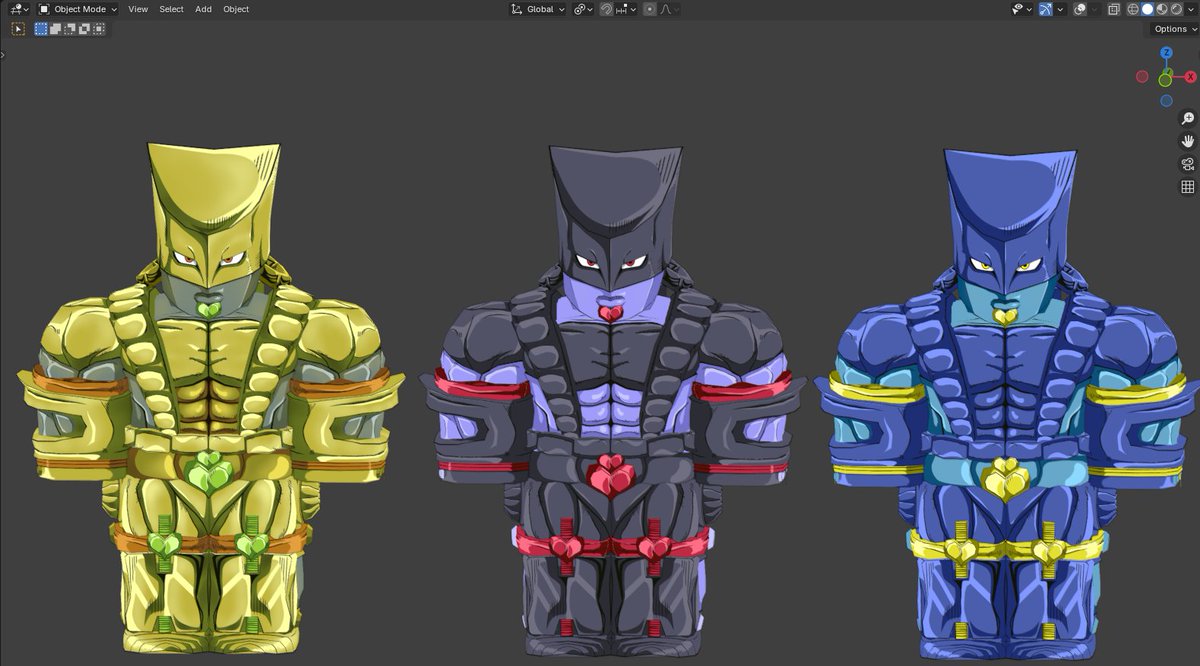This screenshot has width=1200, height=666.
Task: Toggle proportional editing
Action: (650, 9)
